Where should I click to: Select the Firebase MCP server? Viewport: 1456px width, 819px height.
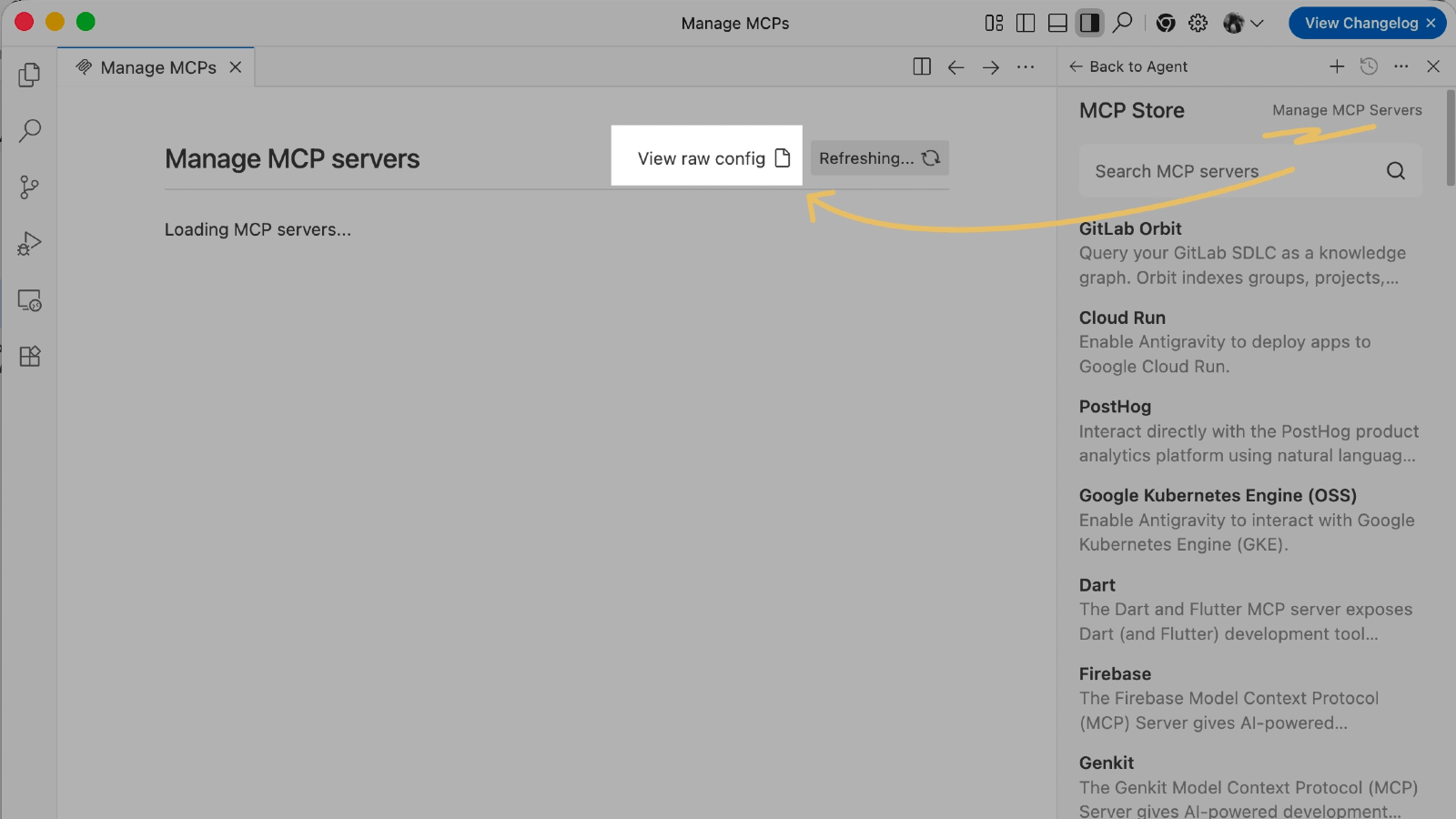click(x=1250, y=699)
